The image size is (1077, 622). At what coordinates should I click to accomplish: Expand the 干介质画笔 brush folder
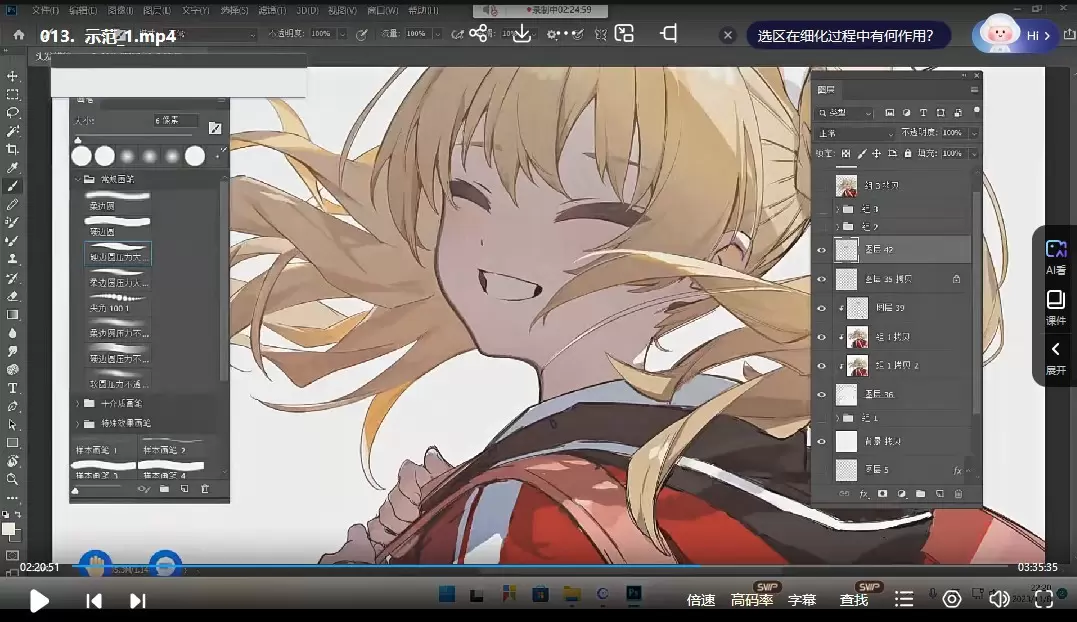[78, 404]
